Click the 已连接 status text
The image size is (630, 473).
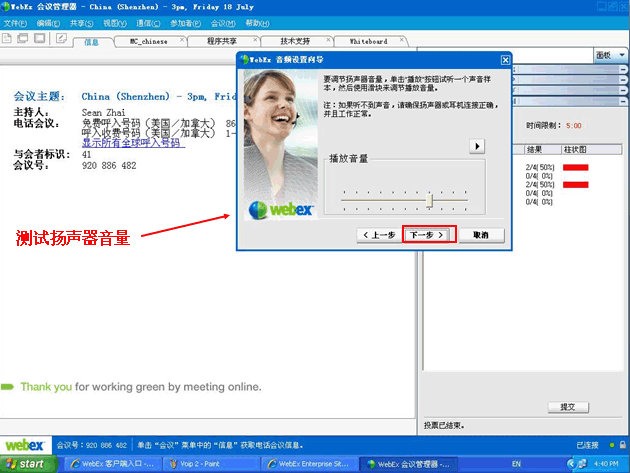[x=587, y=445]
